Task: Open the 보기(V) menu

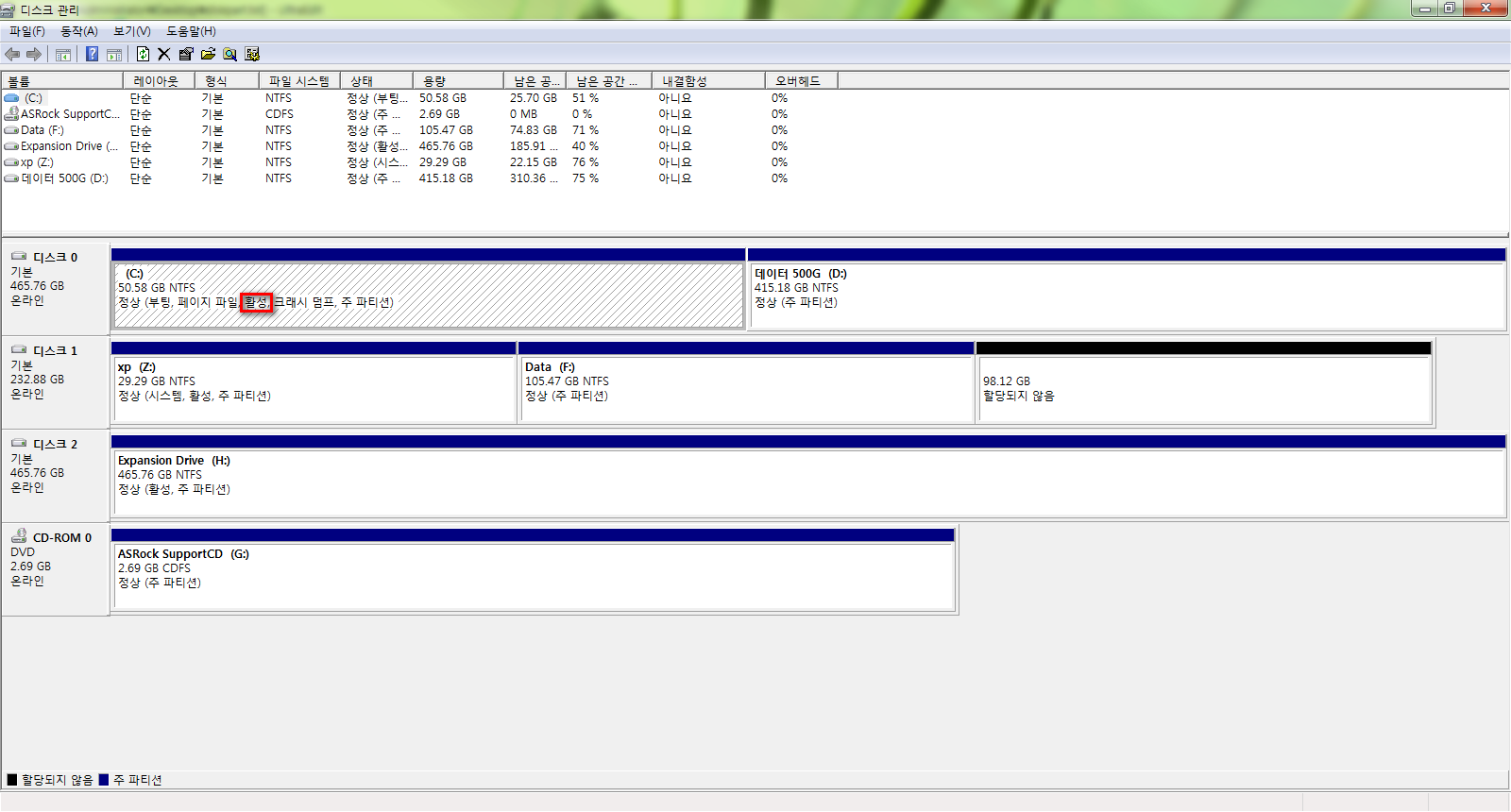Action: click(x=132, y=31)
